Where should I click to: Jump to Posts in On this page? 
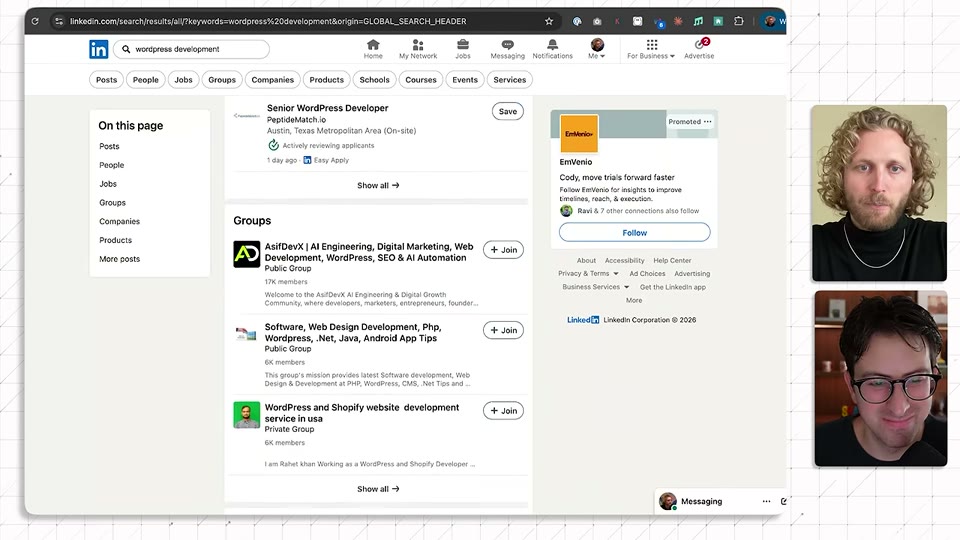pos(110,146)
